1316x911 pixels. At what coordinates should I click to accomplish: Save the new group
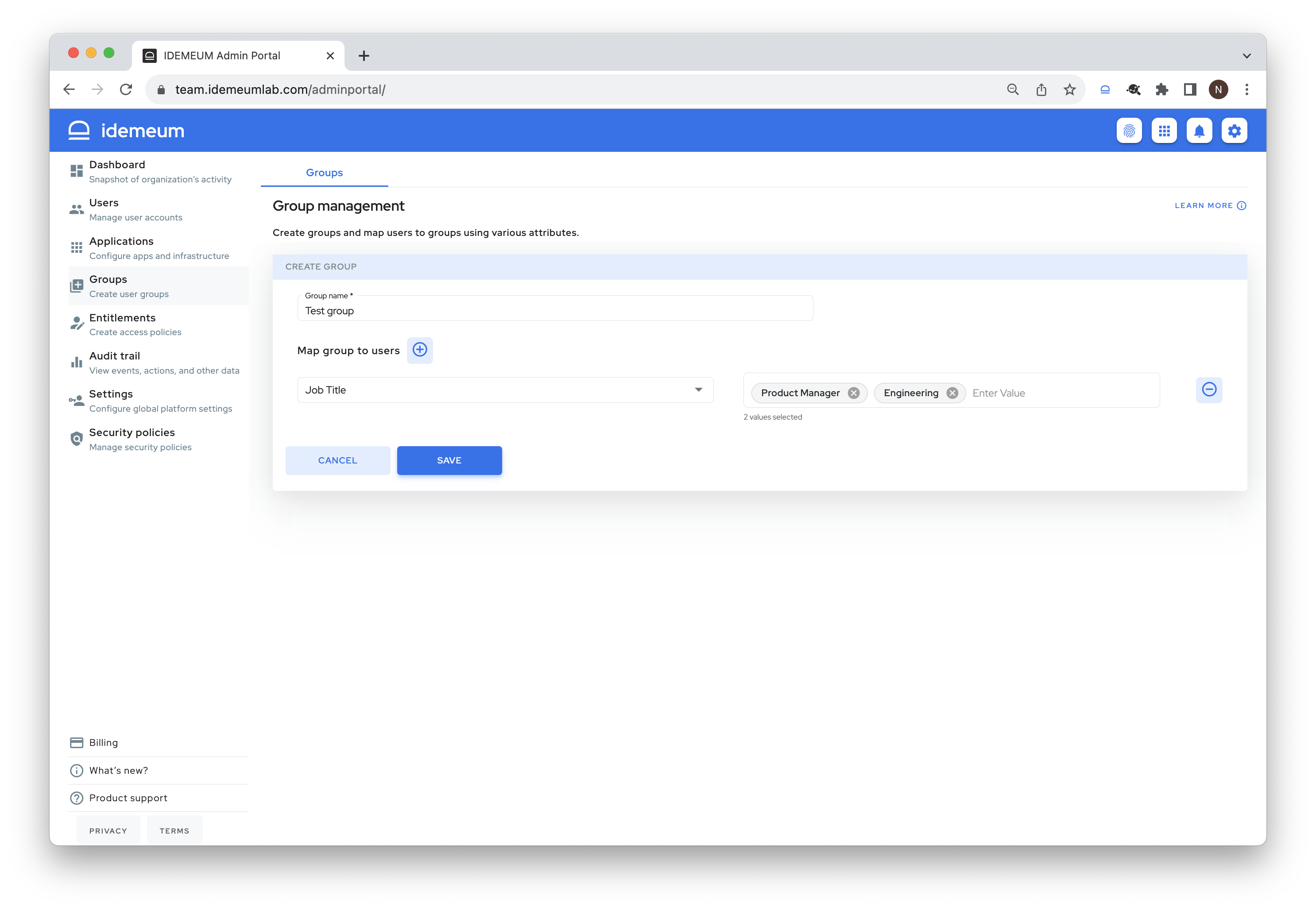tap(449, 460)
